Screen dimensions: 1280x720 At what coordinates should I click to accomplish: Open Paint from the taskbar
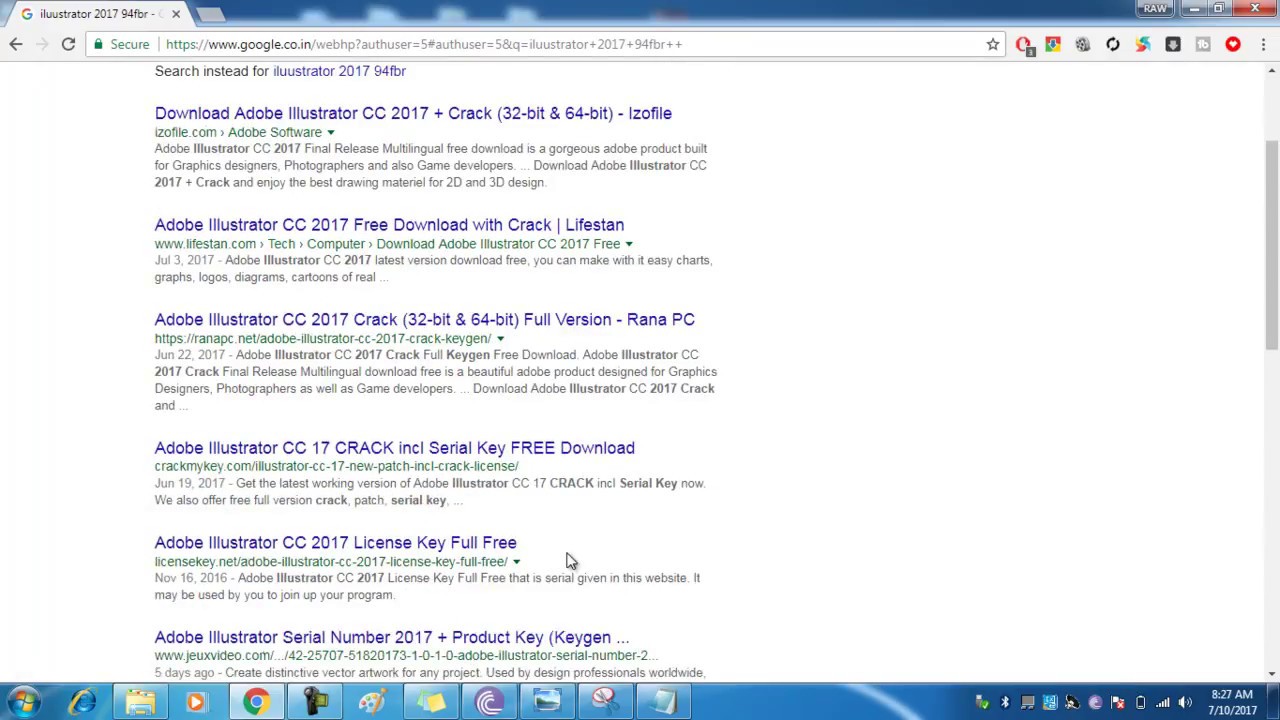pos(372,702)
